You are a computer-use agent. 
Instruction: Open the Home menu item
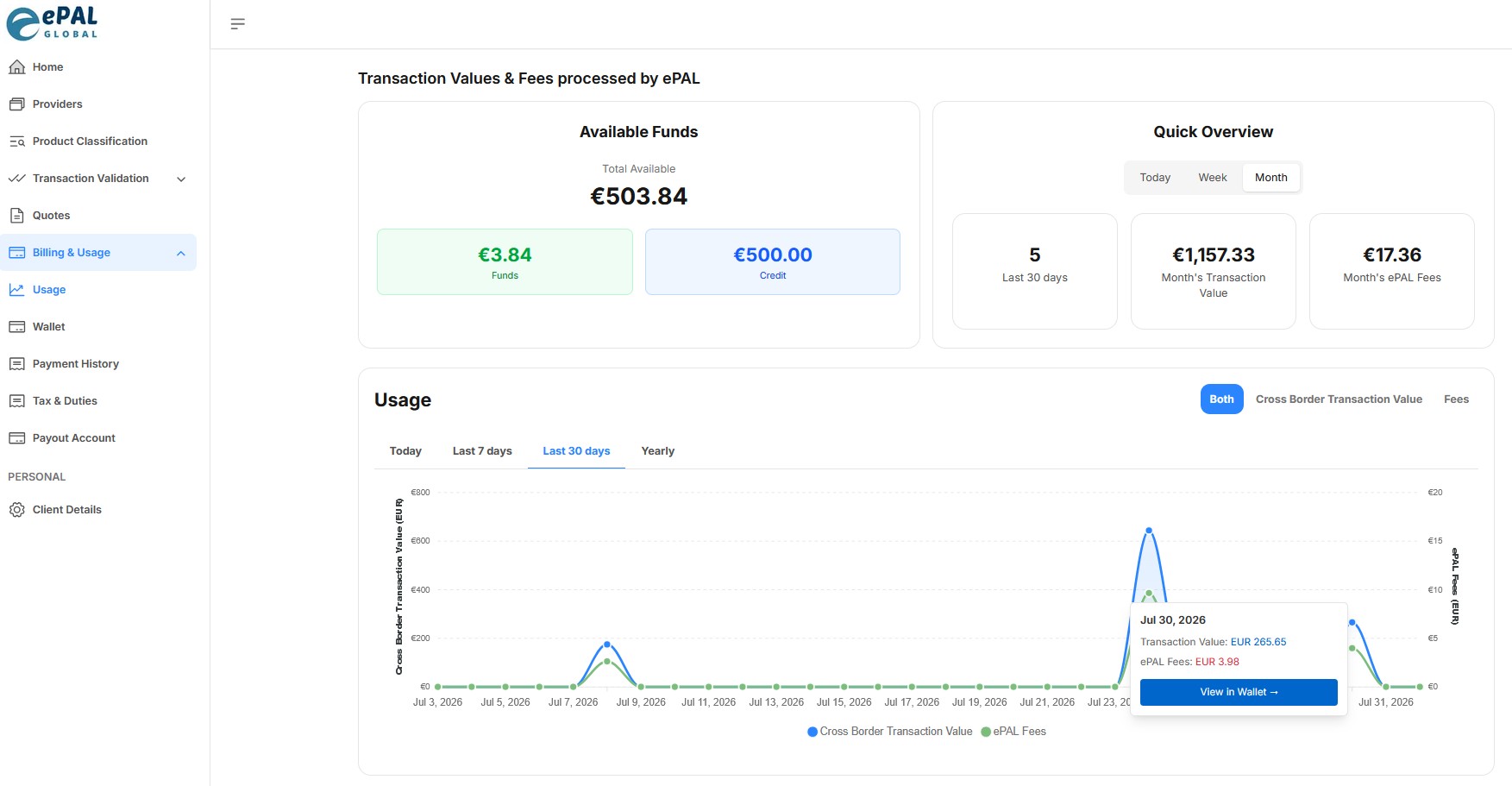(x=98, y=67)
